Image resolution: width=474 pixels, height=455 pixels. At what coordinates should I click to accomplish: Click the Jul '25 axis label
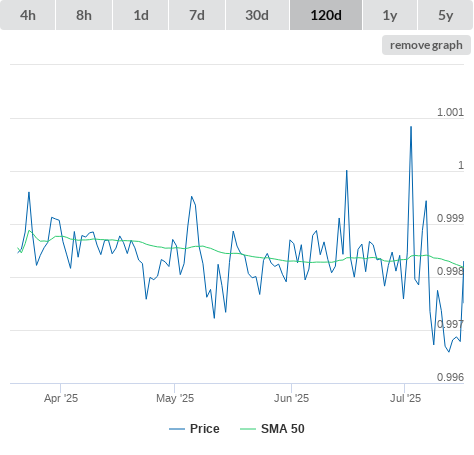click(x=405, y=398)
